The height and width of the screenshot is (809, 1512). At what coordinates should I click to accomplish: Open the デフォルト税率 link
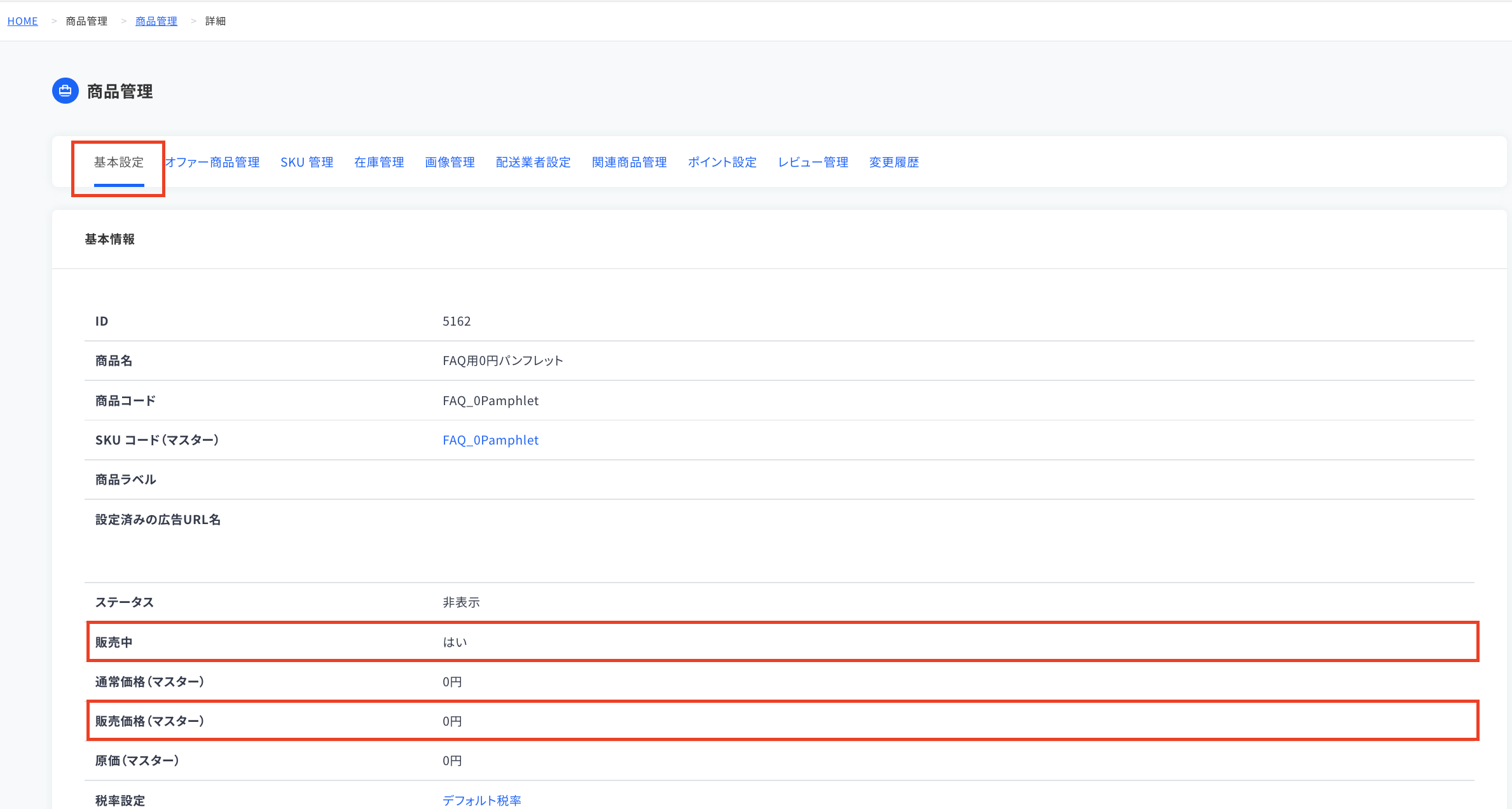tap(482, 800)
